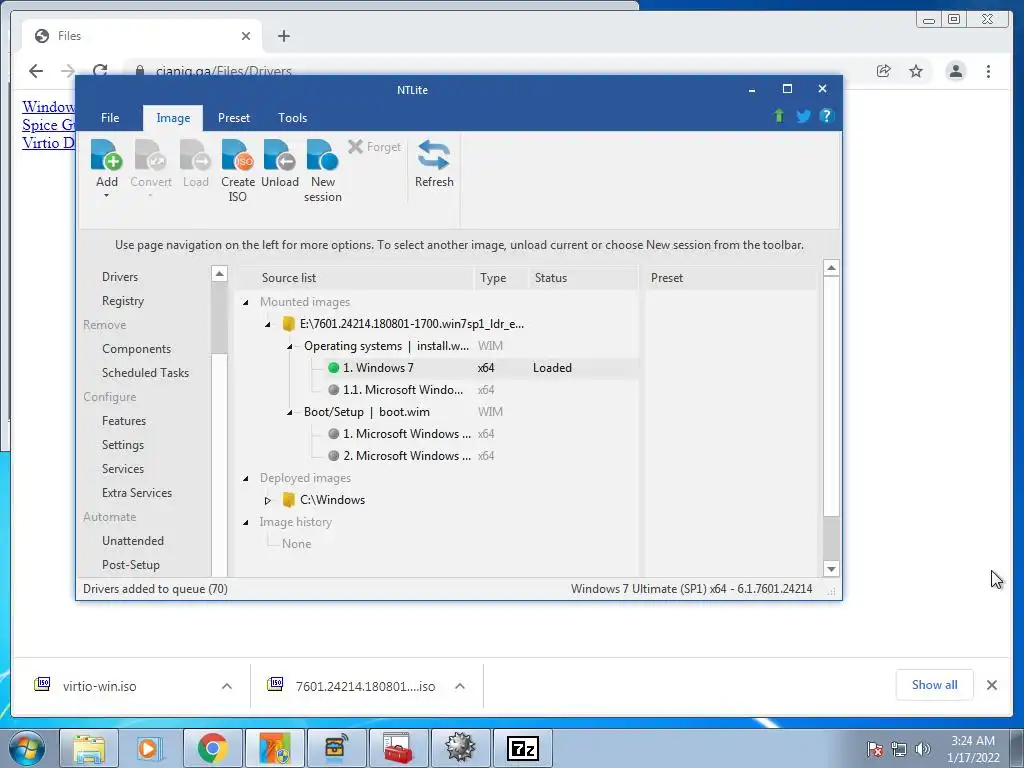This screenshot has width=1024, height=768.
Task: Open 7-Zip from the taskbar
Action: tap(522, 748)
